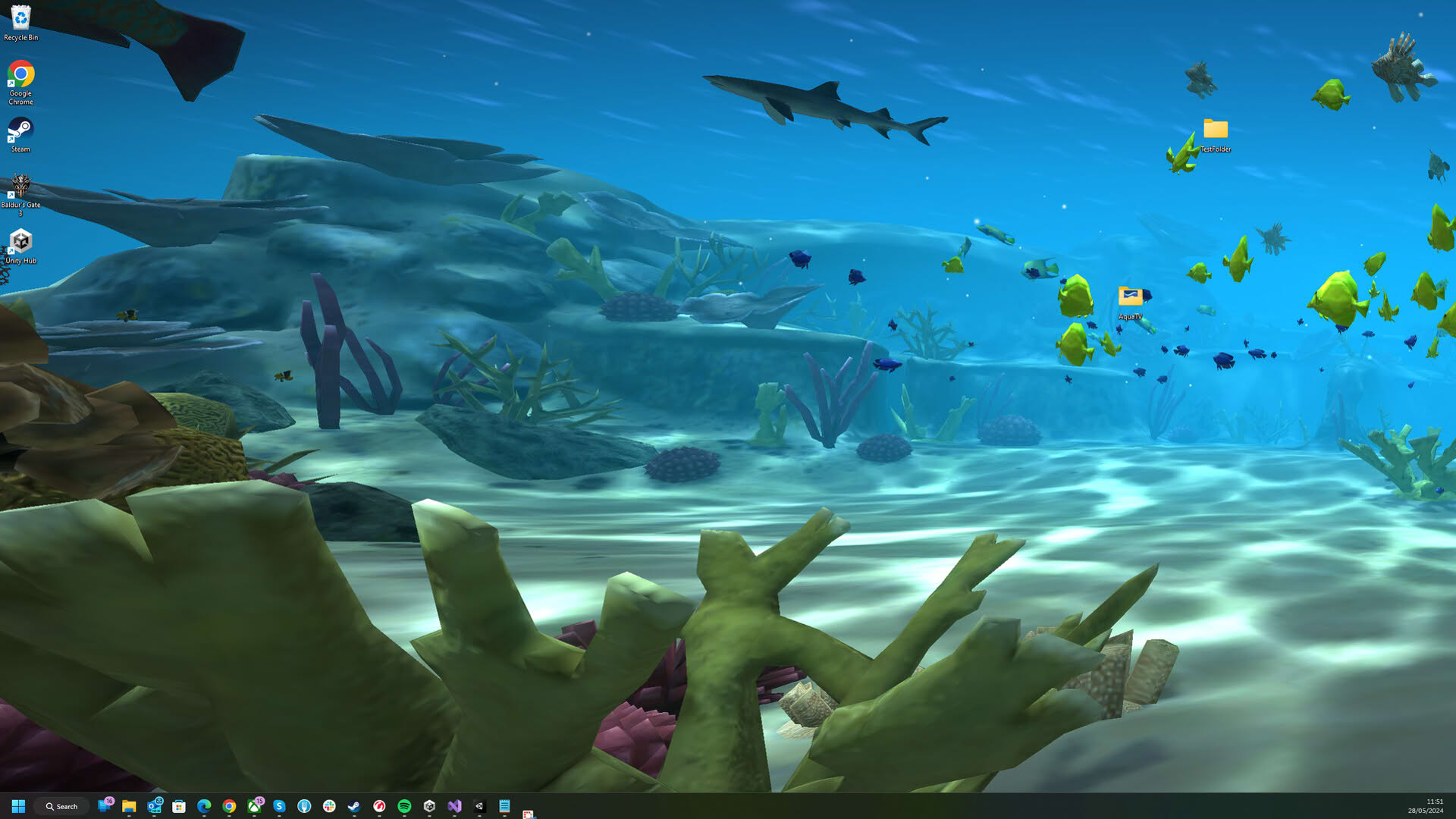Select the Google Chrome desktop shortcut

point(20,83)
